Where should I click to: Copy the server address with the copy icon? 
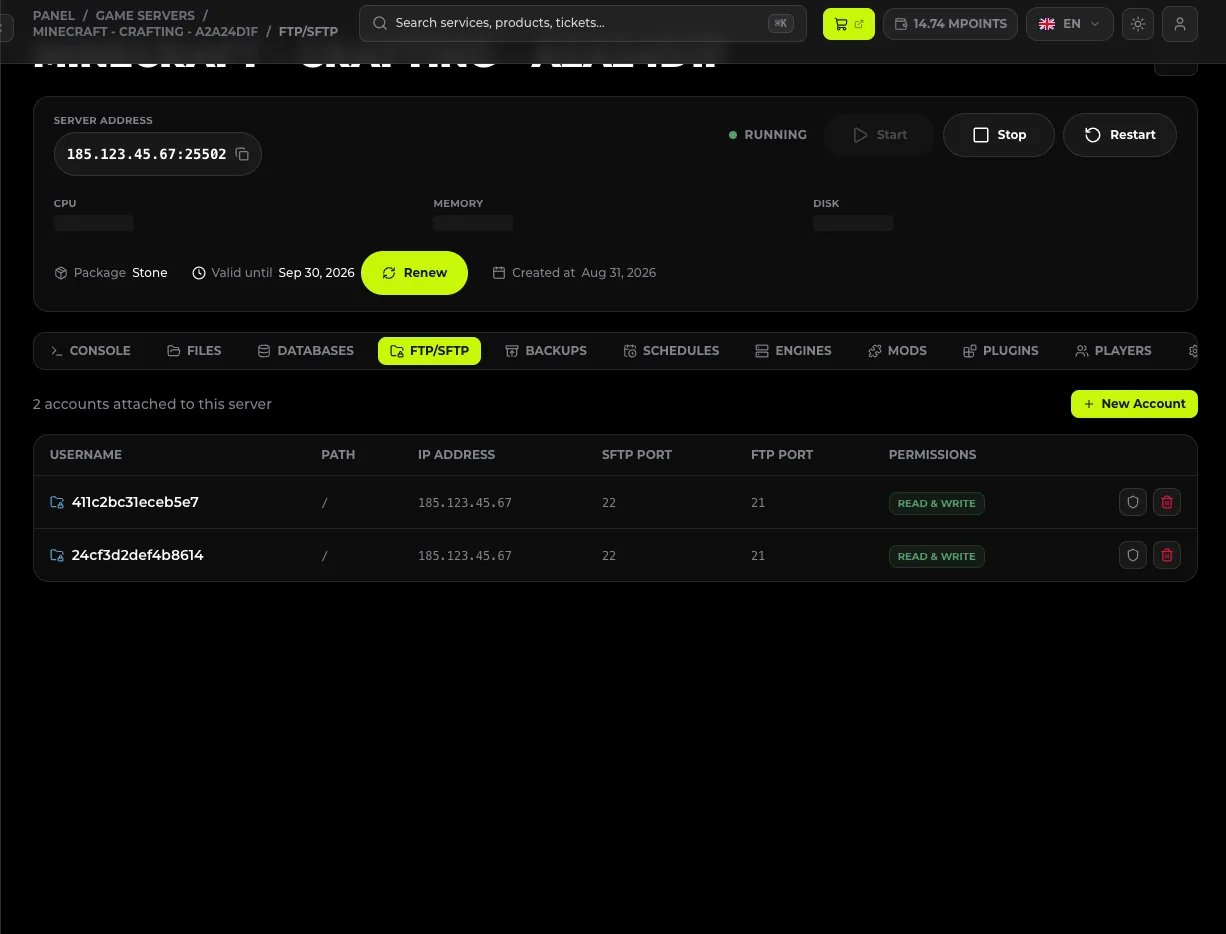(x=242, y=154)
